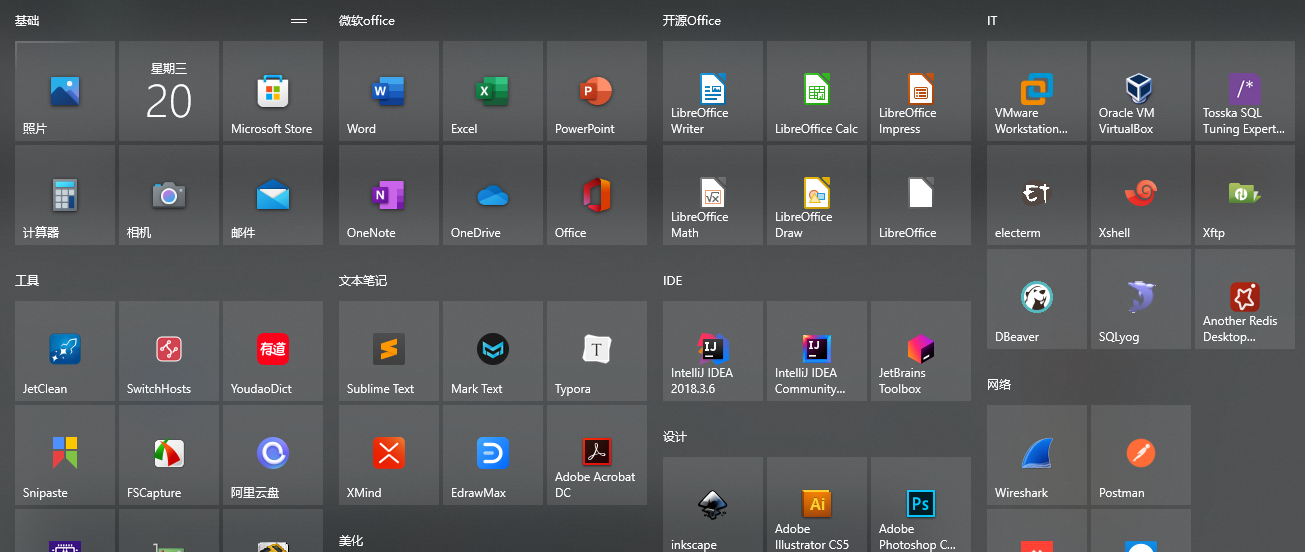Launch electerm tile
Image resolution: width=1305 pixels, height=552 pixels.
coord(1037,195)
